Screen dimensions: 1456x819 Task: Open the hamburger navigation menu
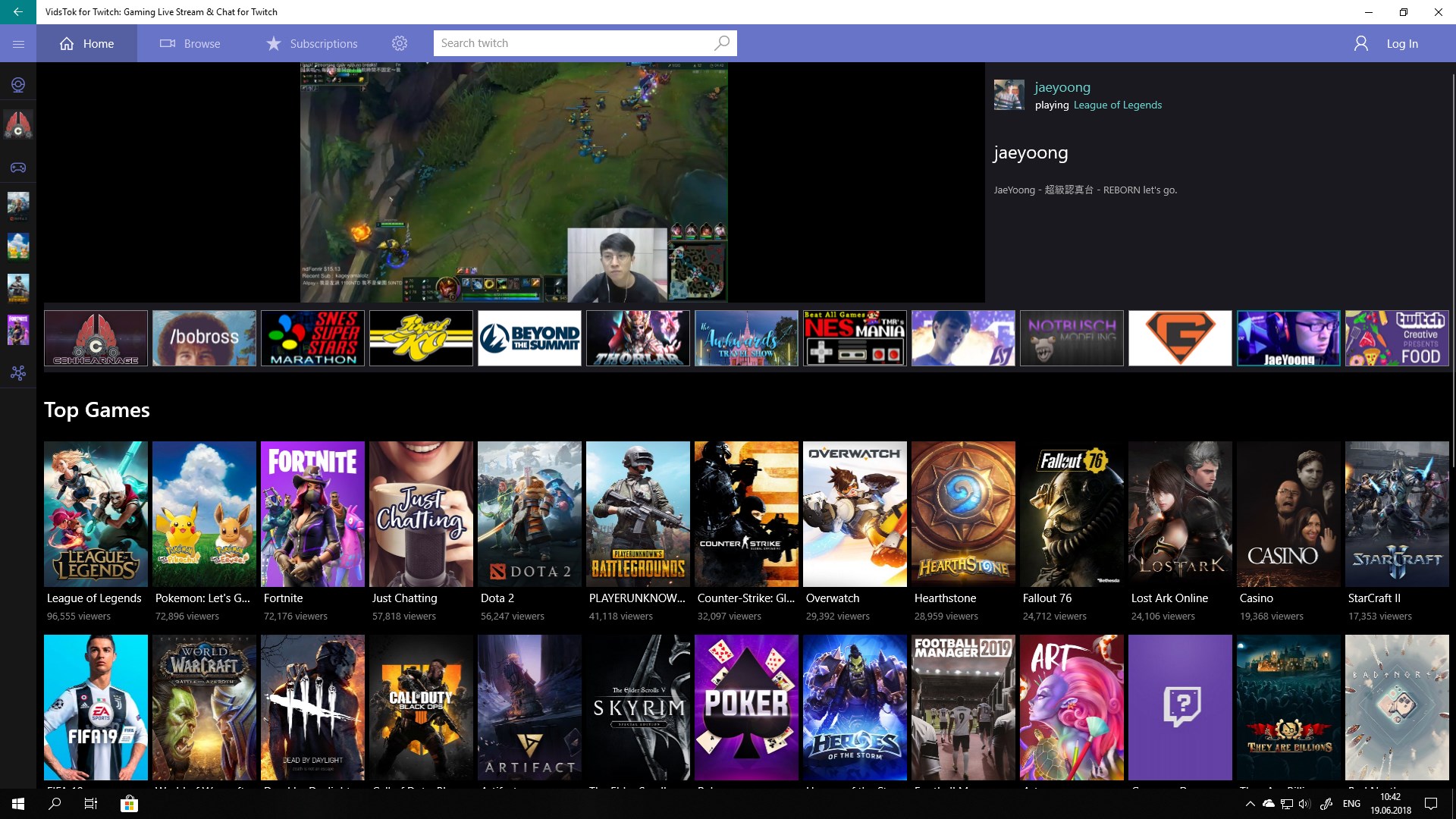coord(18,44)
